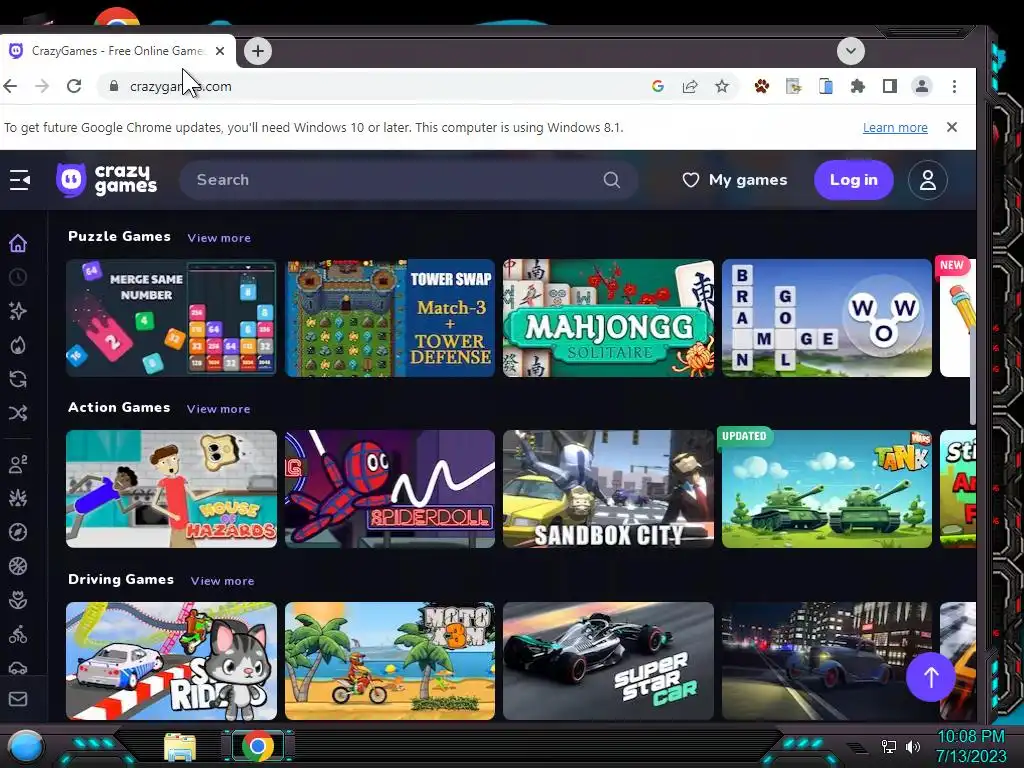This screenshot has width=1024, height=768.
Task: Open the Adventure compass icon
Action: [x=18, y=532]
